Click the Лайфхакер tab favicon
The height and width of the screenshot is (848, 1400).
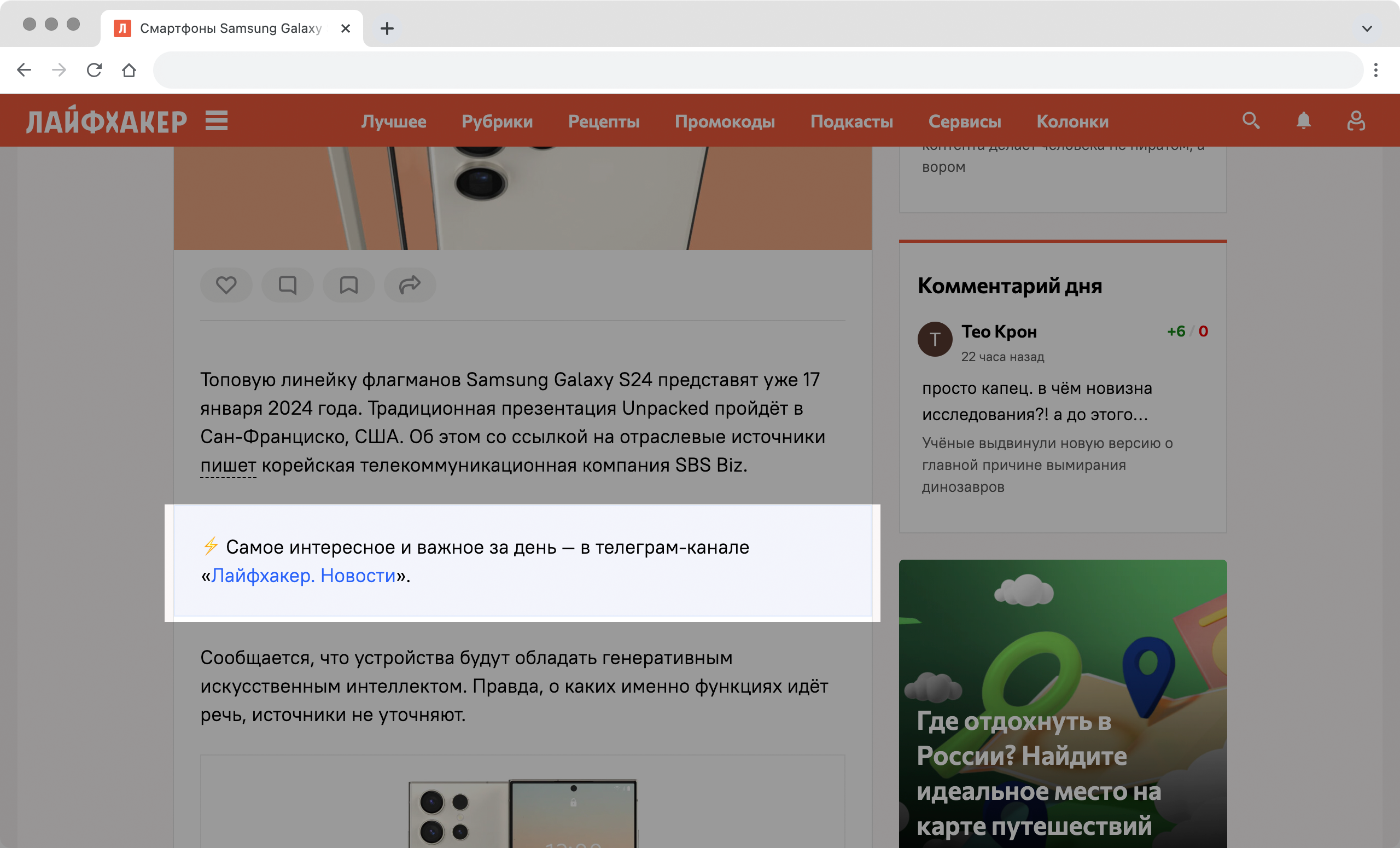tap(122, 28)
